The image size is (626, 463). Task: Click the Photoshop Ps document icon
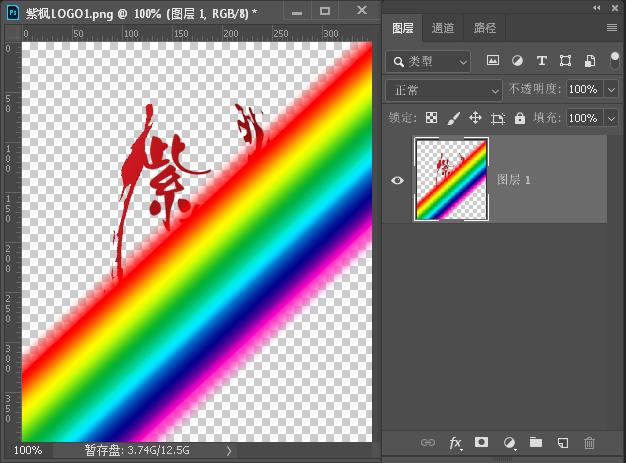[13, 13]
